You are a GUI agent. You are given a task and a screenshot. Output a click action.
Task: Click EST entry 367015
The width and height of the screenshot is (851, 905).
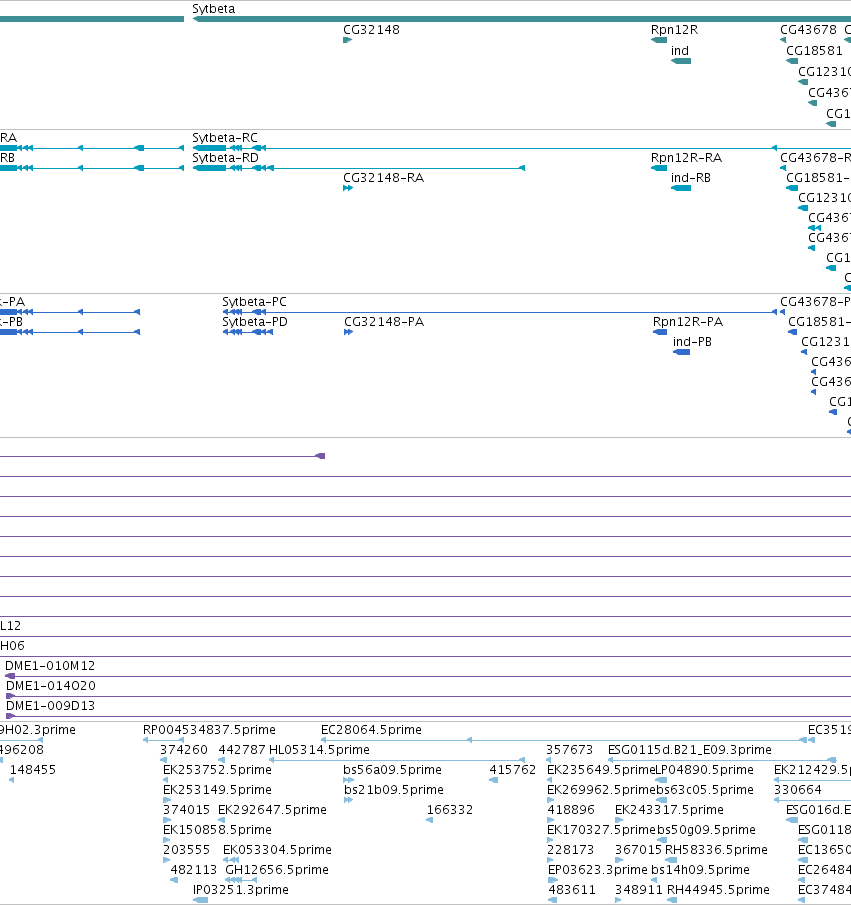tap(639, 850)
